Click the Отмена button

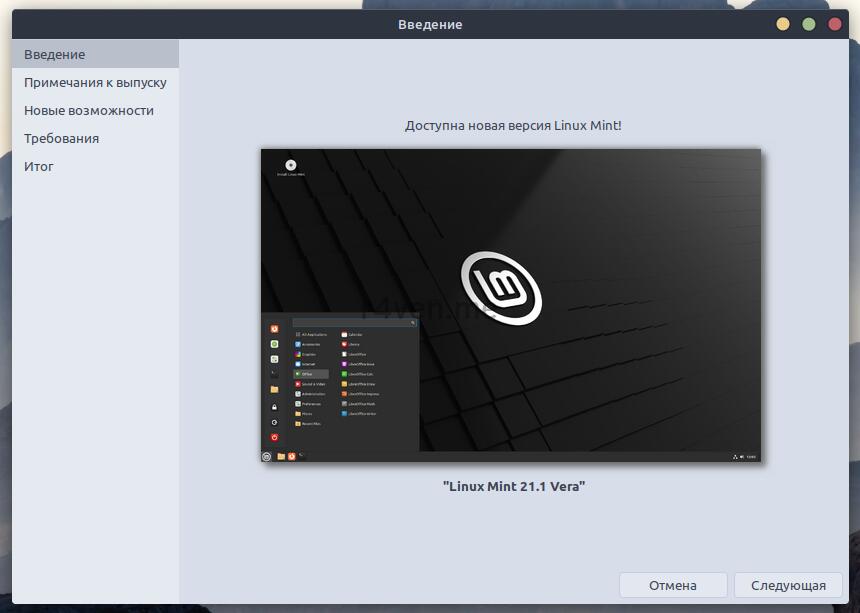click(672, 585)
